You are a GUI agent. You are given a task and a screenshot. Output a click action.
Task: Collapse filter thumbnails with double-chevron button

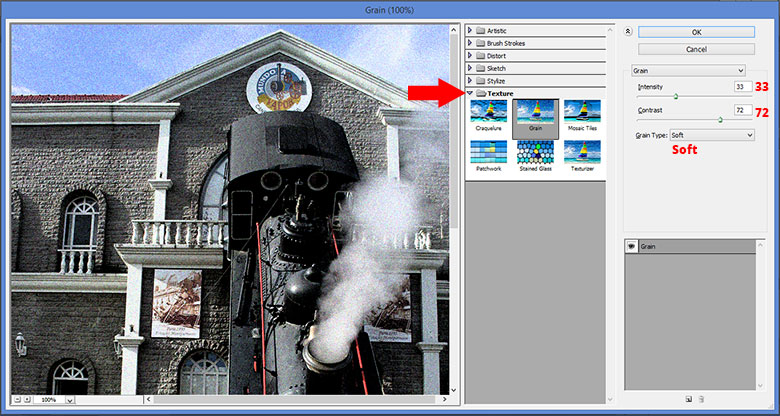pos(627,31)
